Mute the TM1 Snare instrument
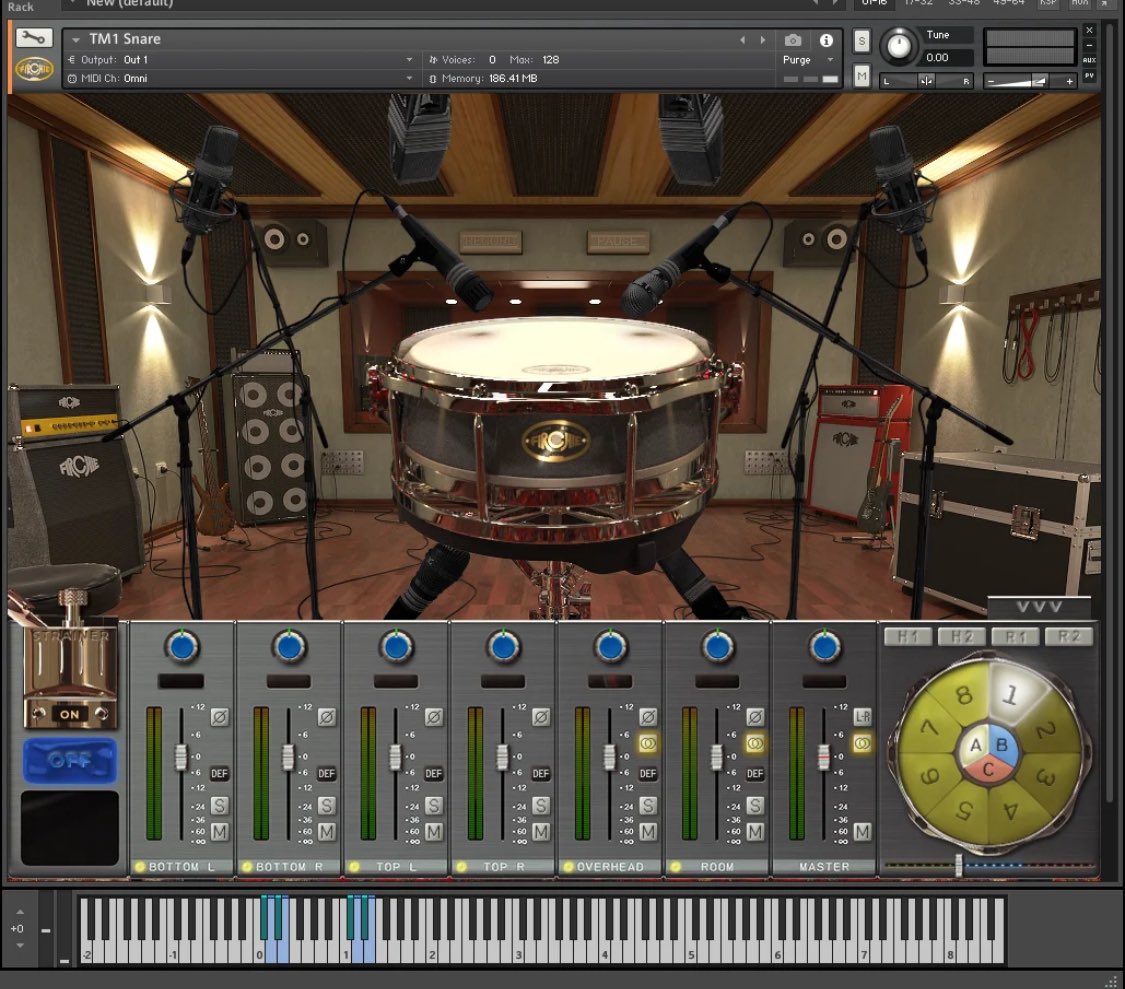This screenshot has height=989, width=1125. click(862, 75)
